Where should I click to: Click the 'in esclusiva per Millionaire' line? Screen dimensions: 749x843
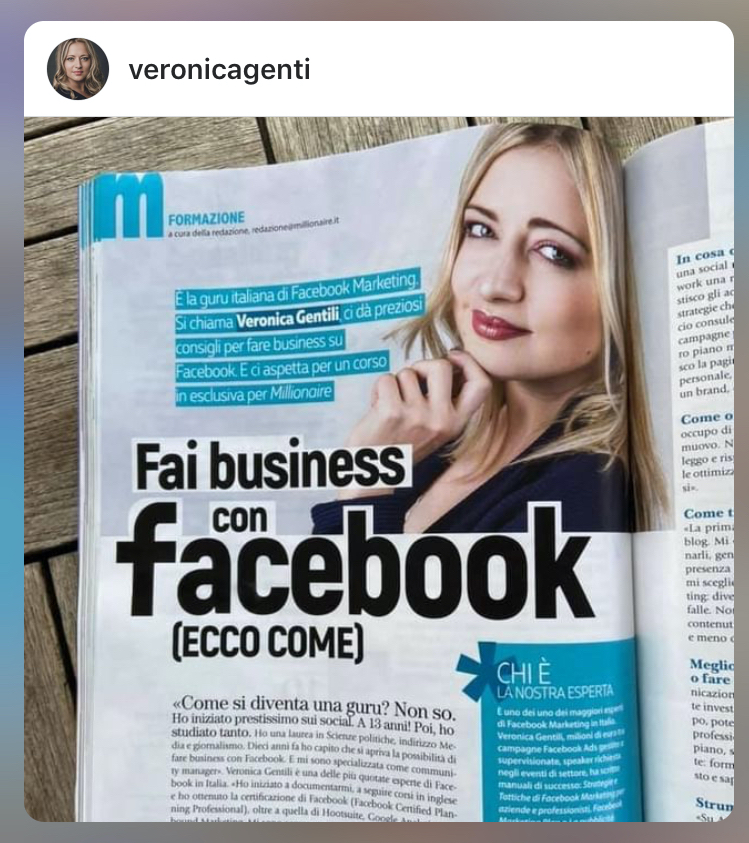point(254,394)
